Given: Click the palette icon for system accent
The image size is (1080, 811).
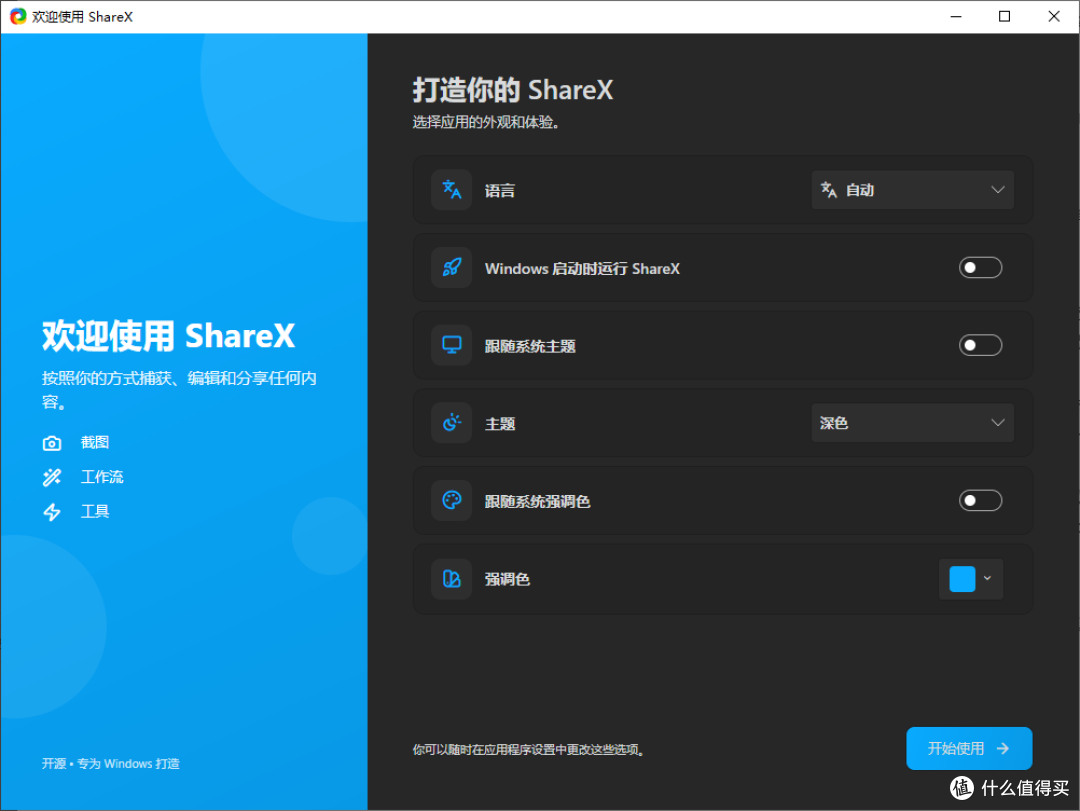Looking at the screenshot, I should pyautogui.click(x=452, y=500).
